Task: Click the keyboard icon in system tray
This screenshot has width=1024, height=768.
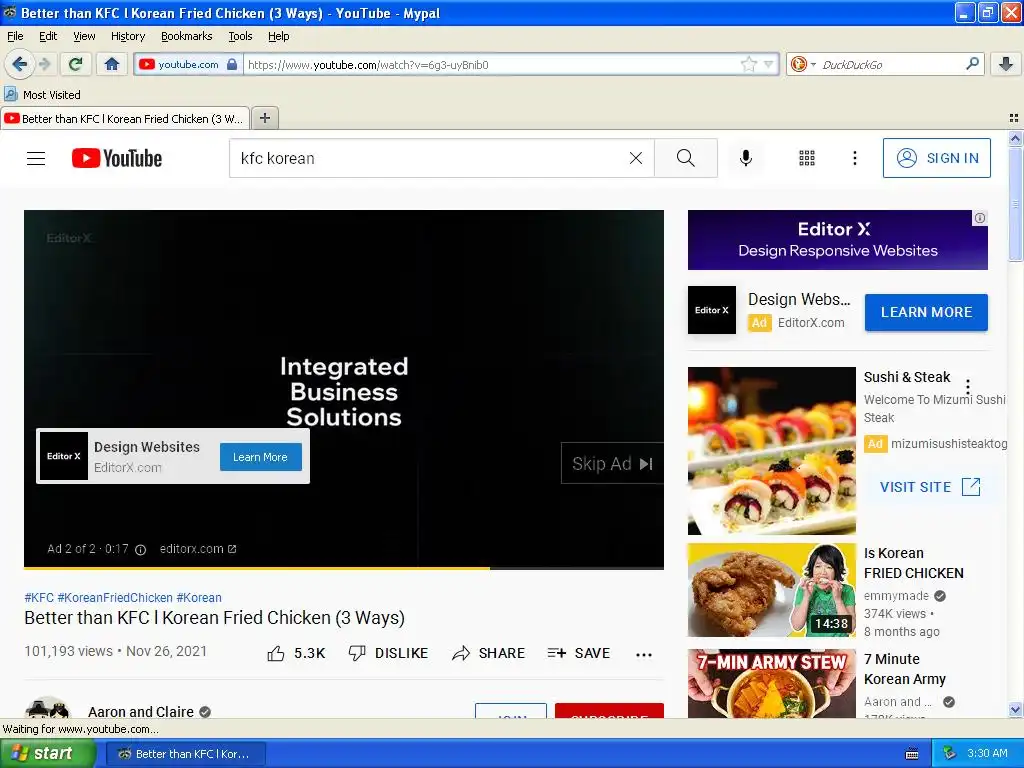Action: 912,754
